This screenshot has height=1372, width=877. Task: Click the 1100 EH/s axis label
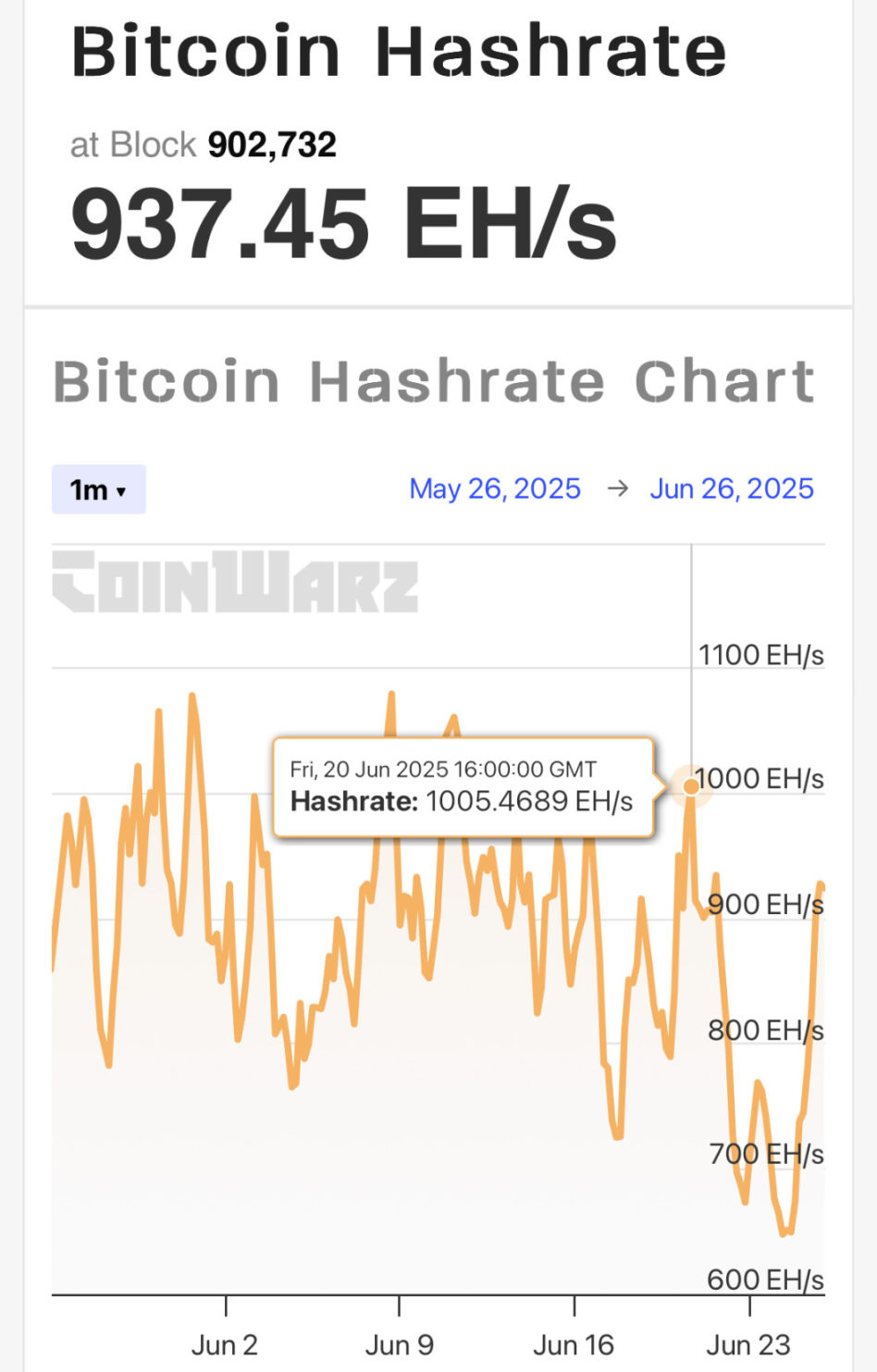[761, 655]
